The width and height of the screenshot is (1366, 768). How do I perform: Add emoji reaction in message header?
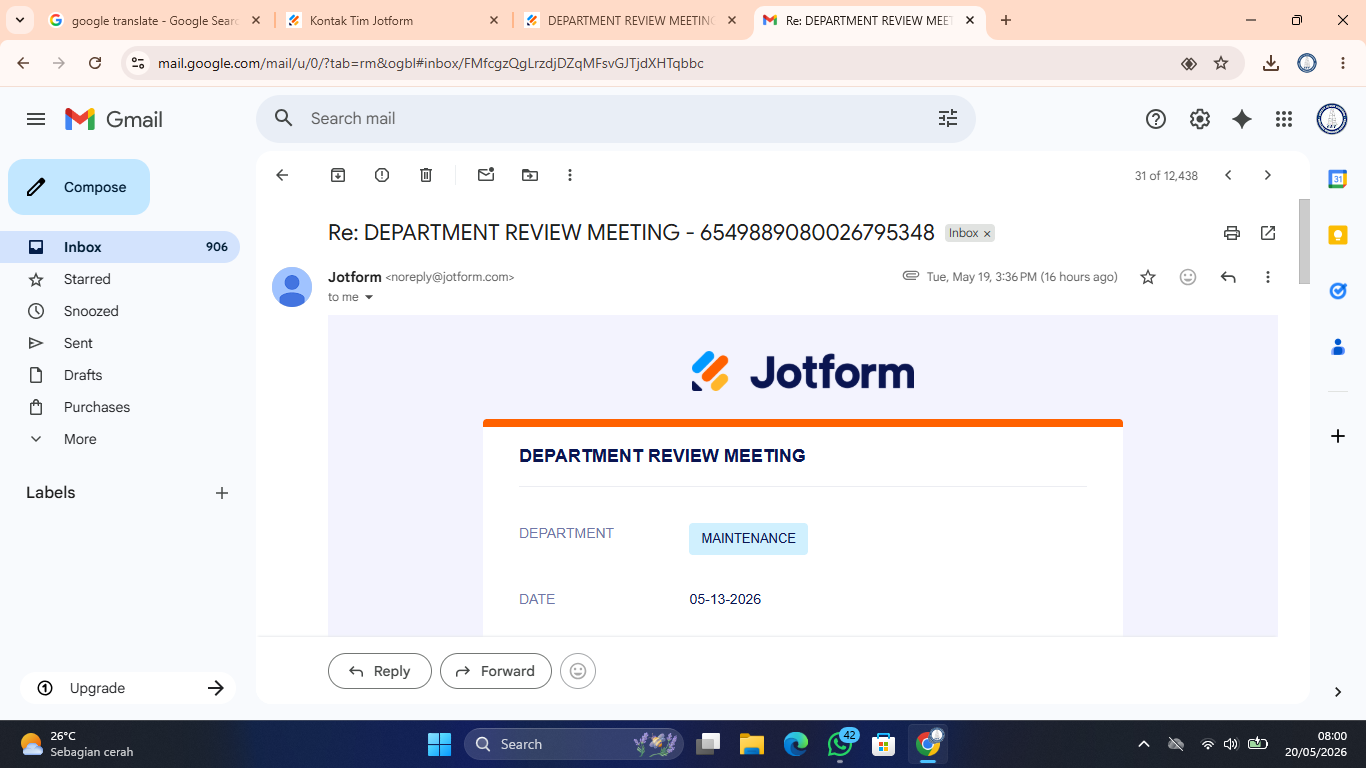[1188, 277]
